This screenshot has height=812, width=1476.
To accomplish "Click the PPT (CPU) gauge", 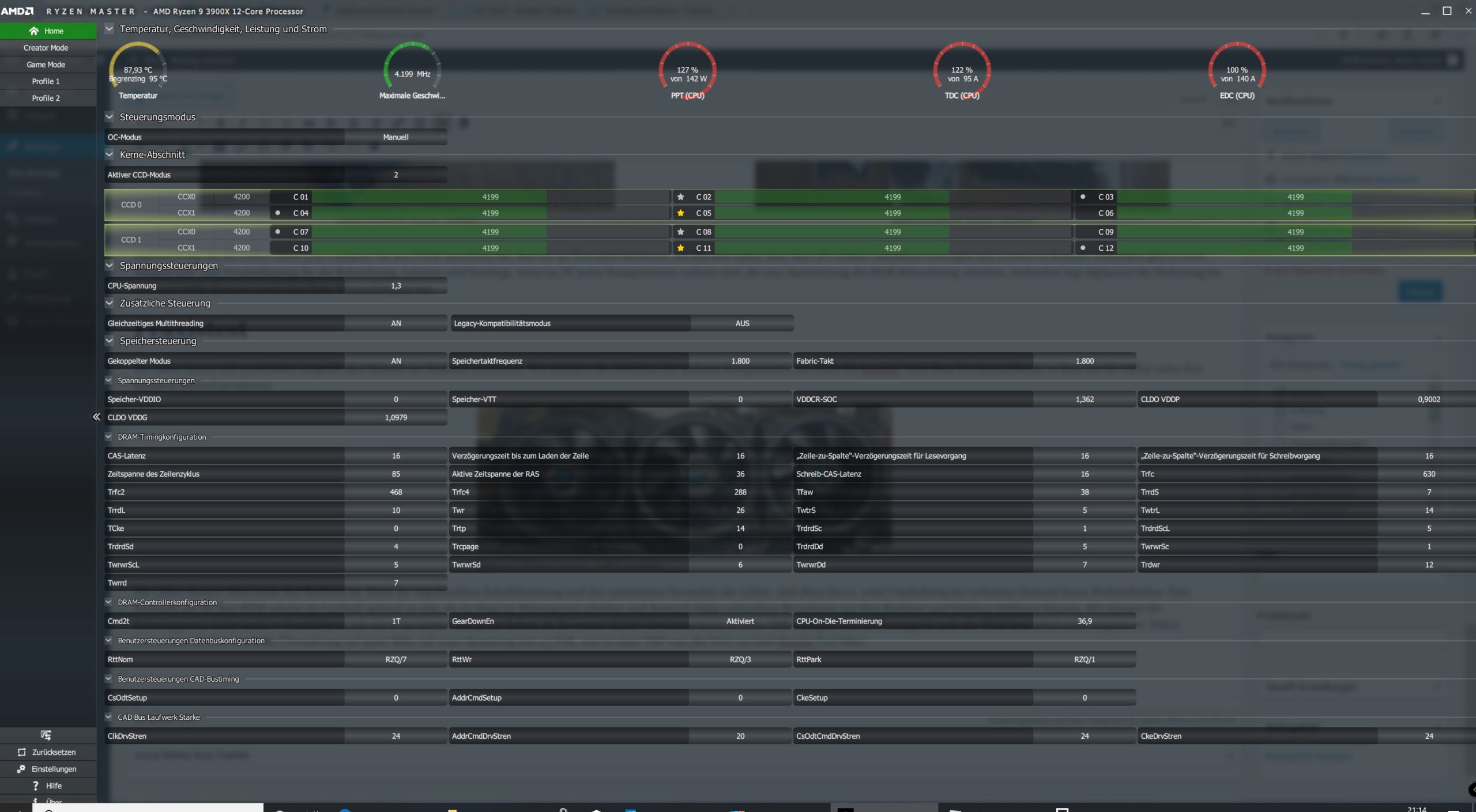I will 687,70.
